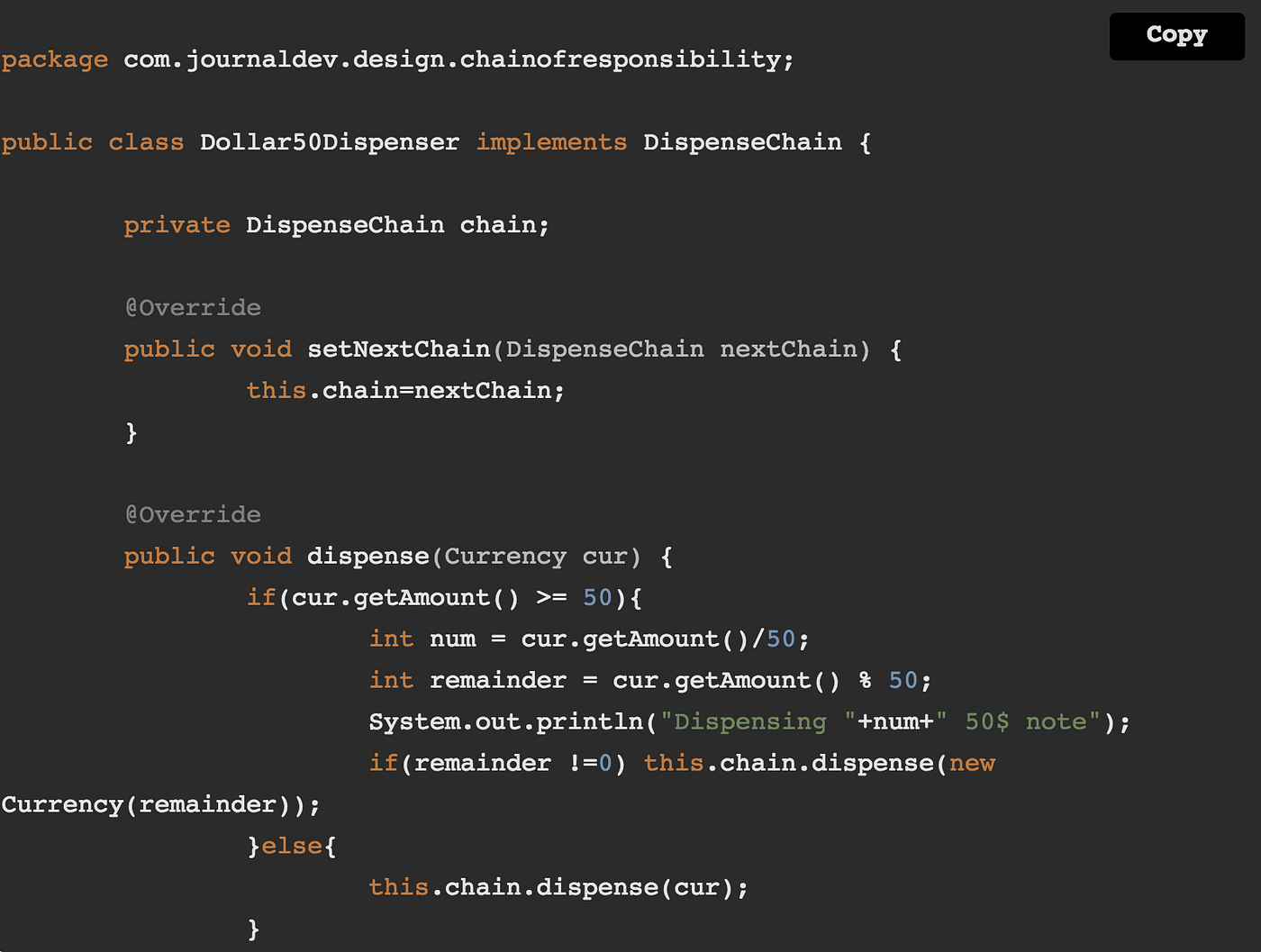This screenshot has height=952, width=1261.
Task: Select the package keyword in the code
Action: coord(54,59)
